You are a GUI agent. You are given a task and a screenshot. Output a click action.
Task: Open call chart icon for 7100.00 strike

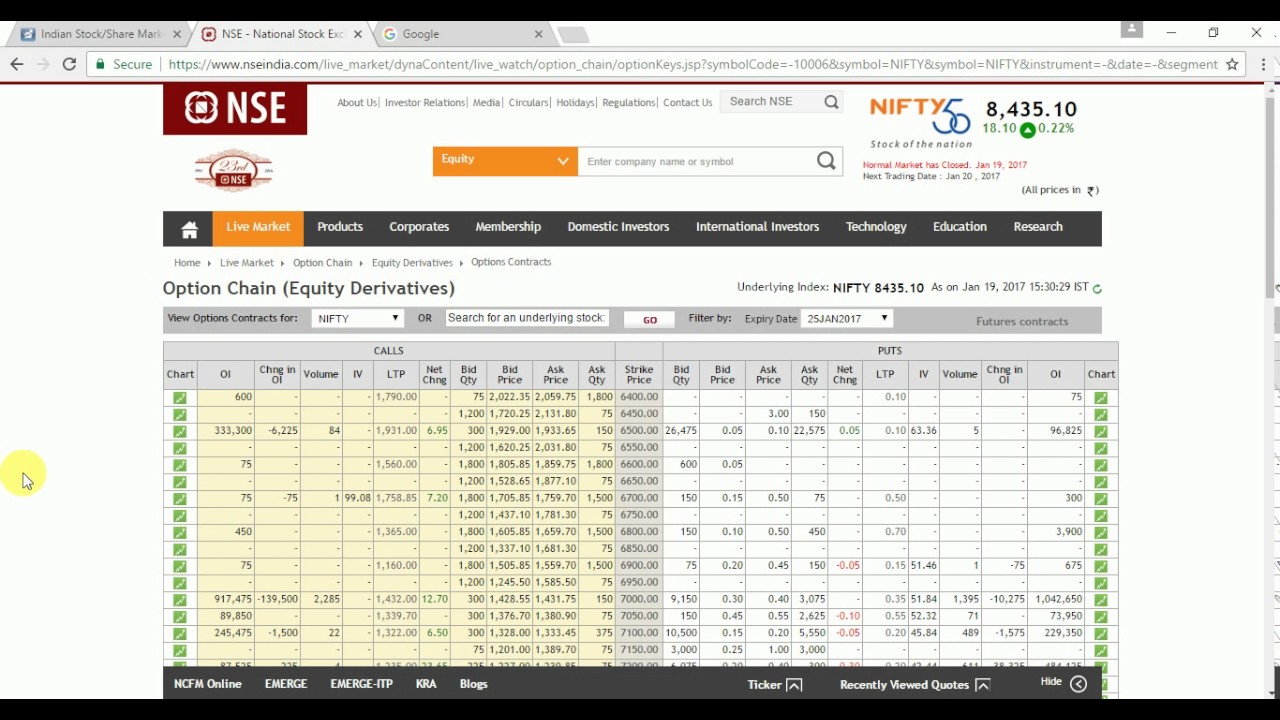point(179,633)
